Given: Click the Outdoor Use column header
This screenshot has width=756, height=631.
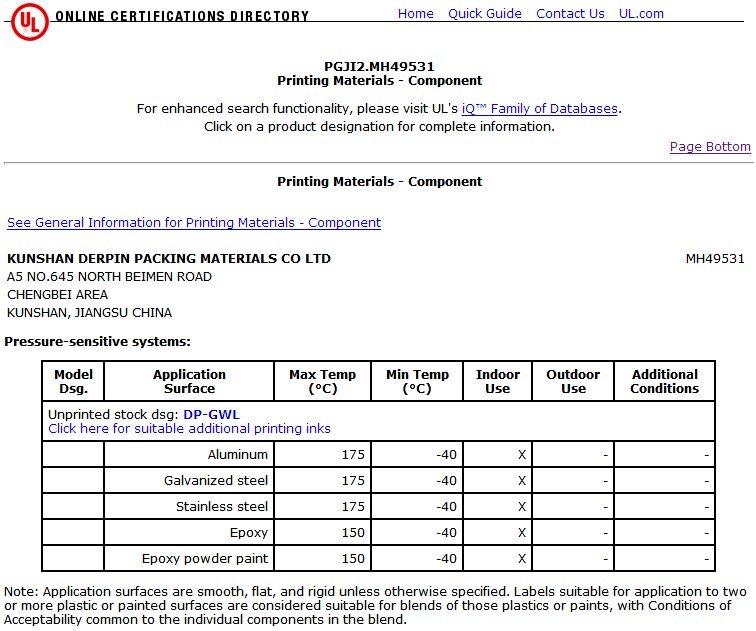Looking at the screenshot, I should (x=573, y=381).
